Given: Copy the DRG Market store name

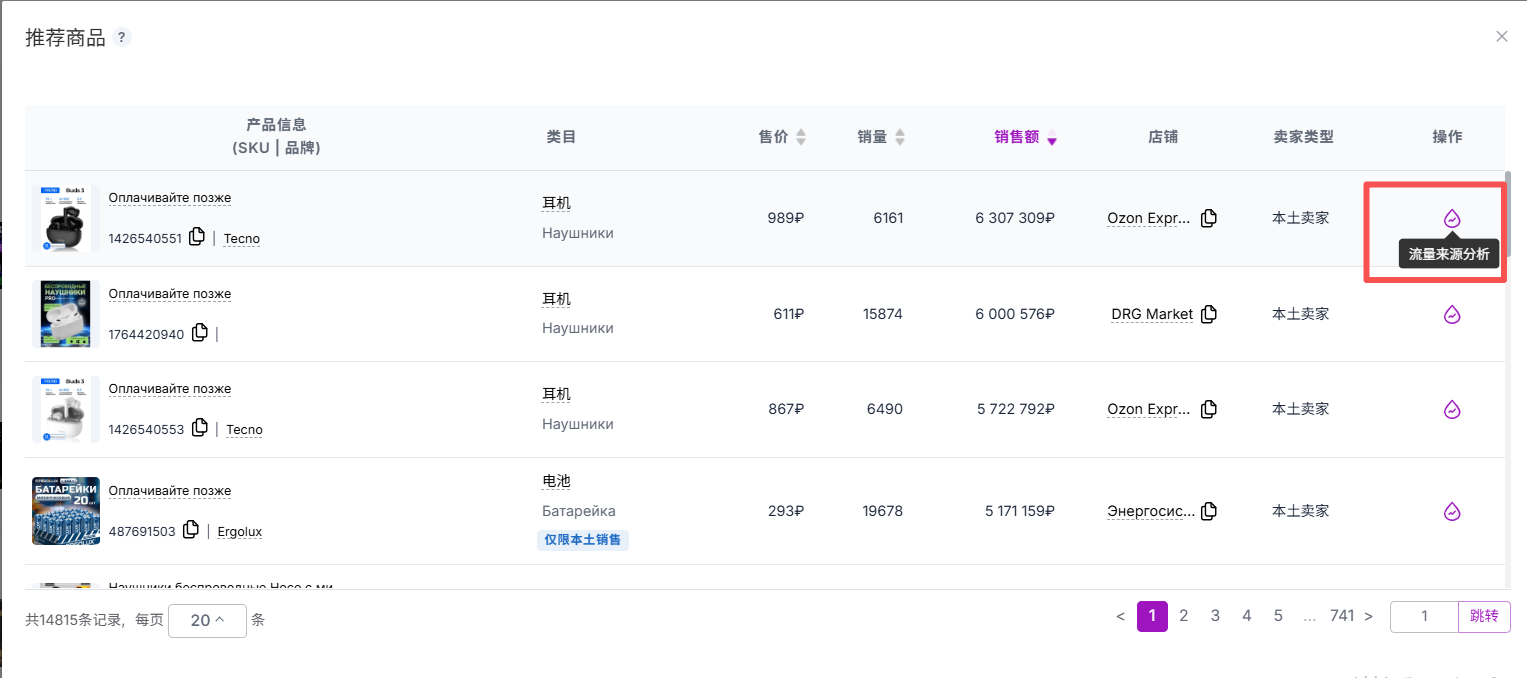Looking at the screenshot, I should [1209, 314].
